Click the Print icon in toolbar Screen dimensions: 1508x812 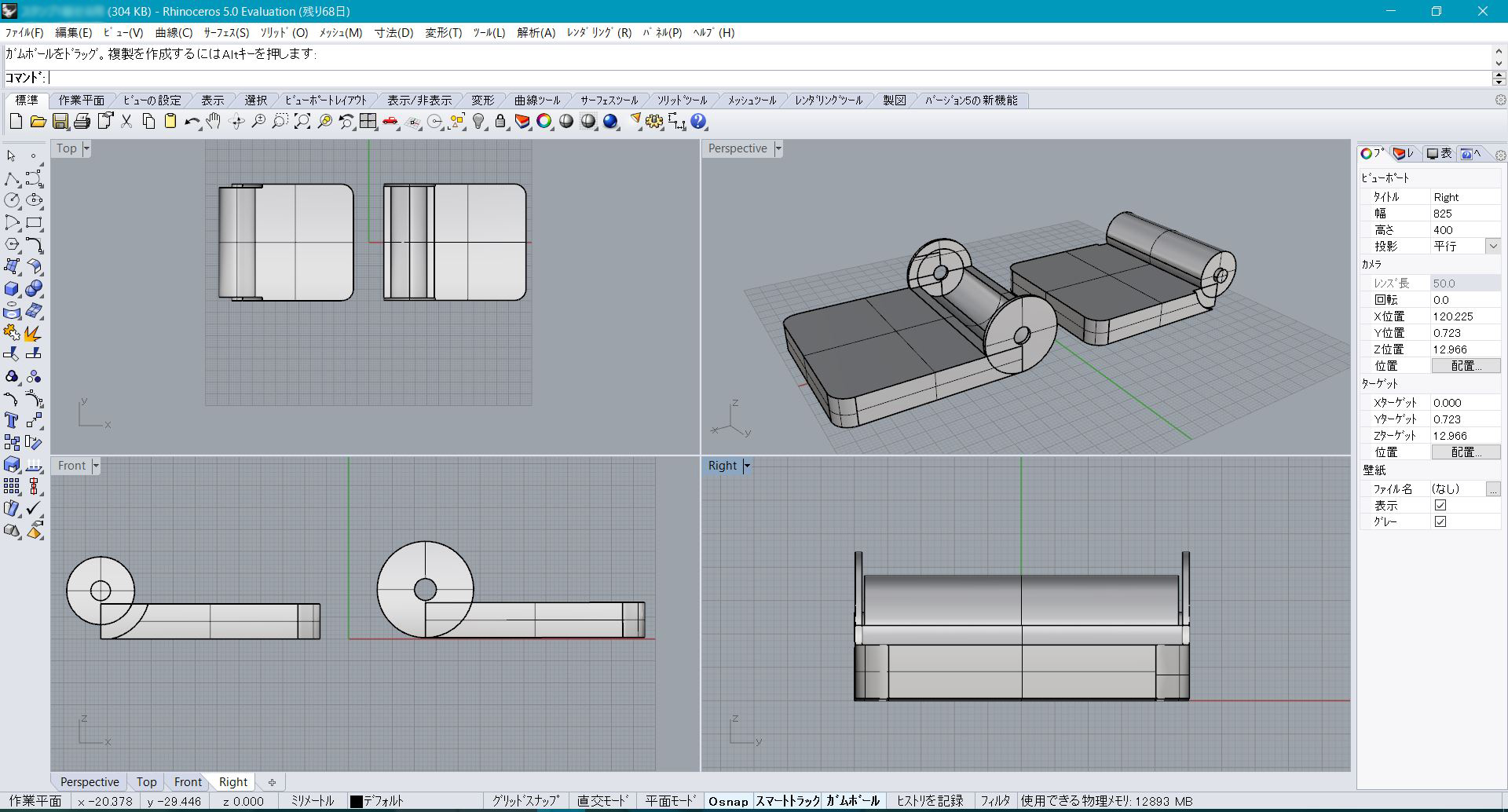tap(82, 122)
